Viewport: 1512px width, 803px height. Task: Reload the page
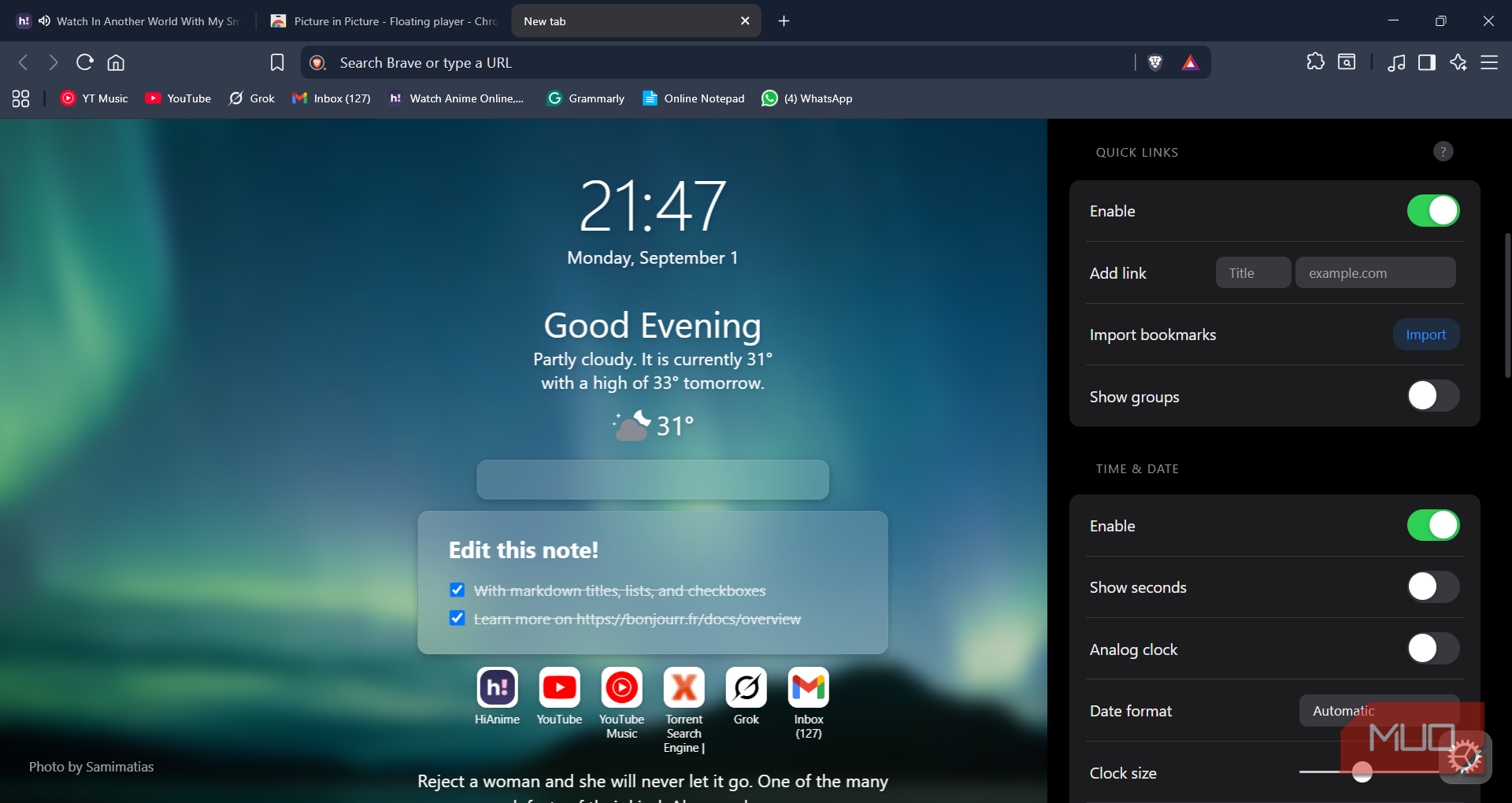(x=85, y=62)
